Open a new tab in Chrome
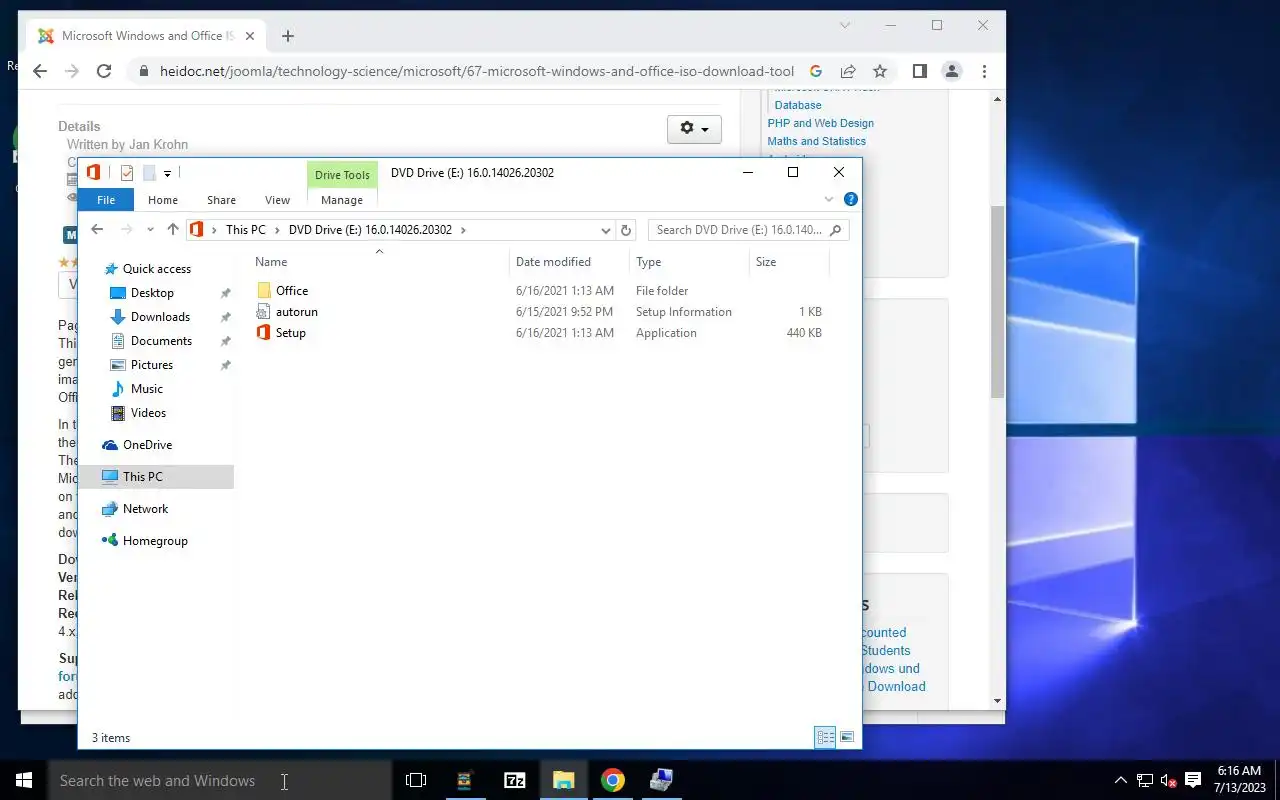Image resolution: width=1280 pixels, height=800 pixels. (288, 36)
